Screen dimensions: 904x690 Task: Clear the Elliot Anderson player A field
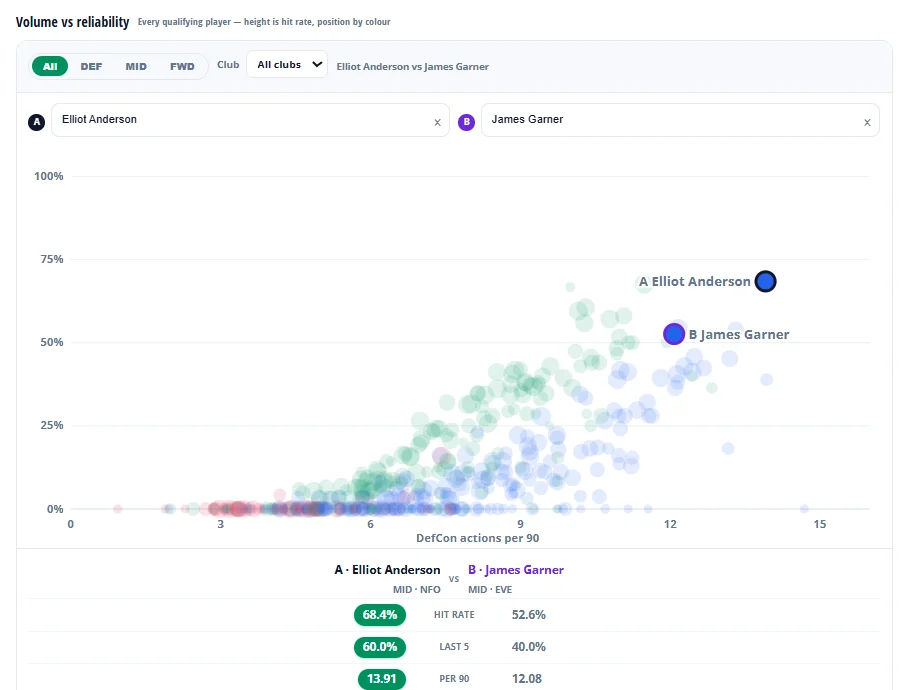pos(438,122)
